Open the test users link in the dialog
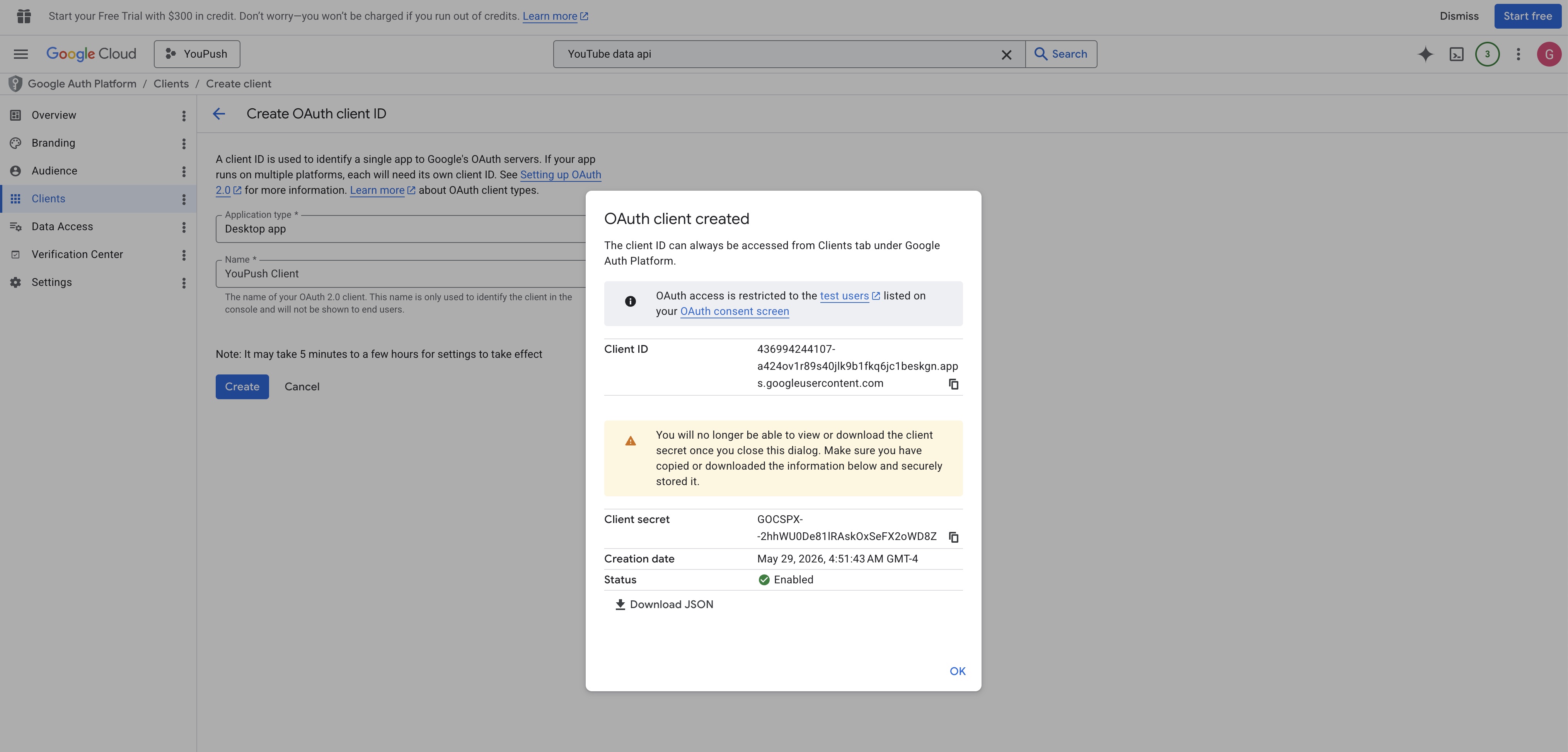This screenshot has height=752, width=1568. coord(850,296)
